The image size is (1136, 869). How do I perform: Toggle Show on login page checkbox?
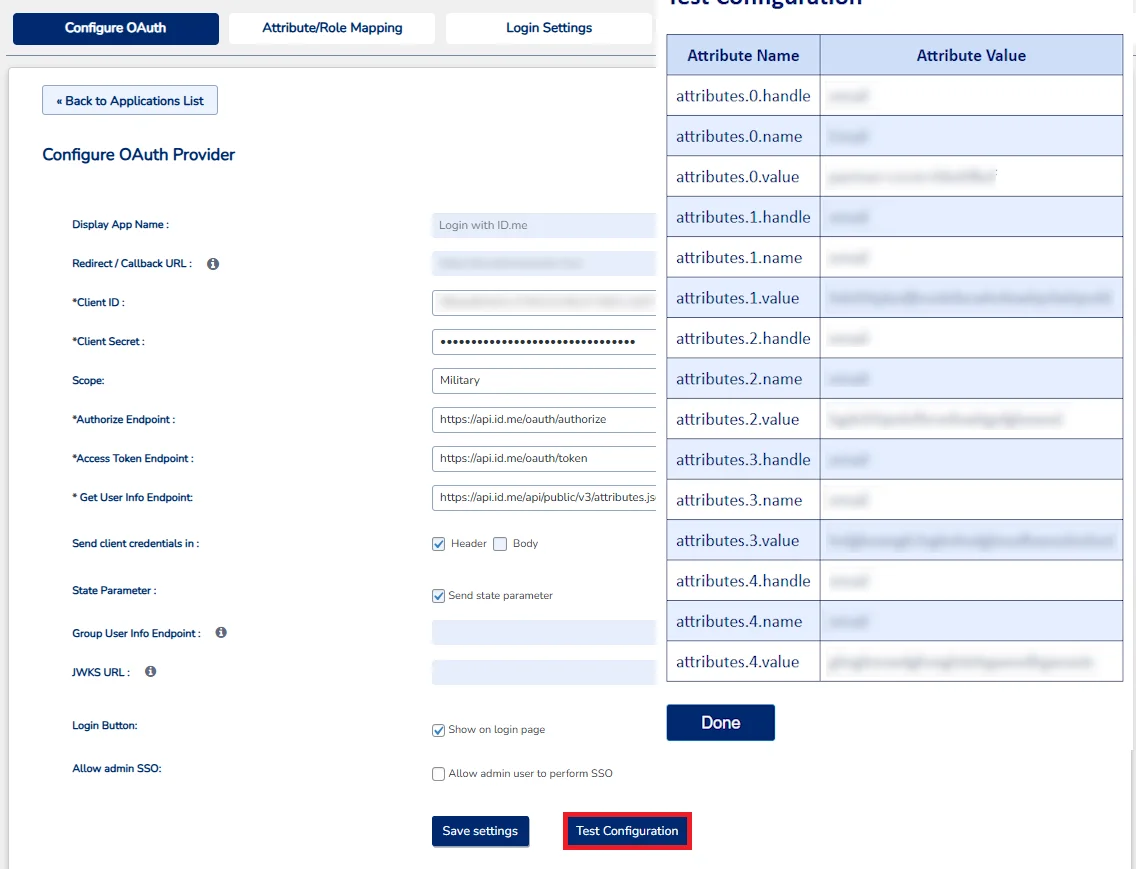pos(438,730)
